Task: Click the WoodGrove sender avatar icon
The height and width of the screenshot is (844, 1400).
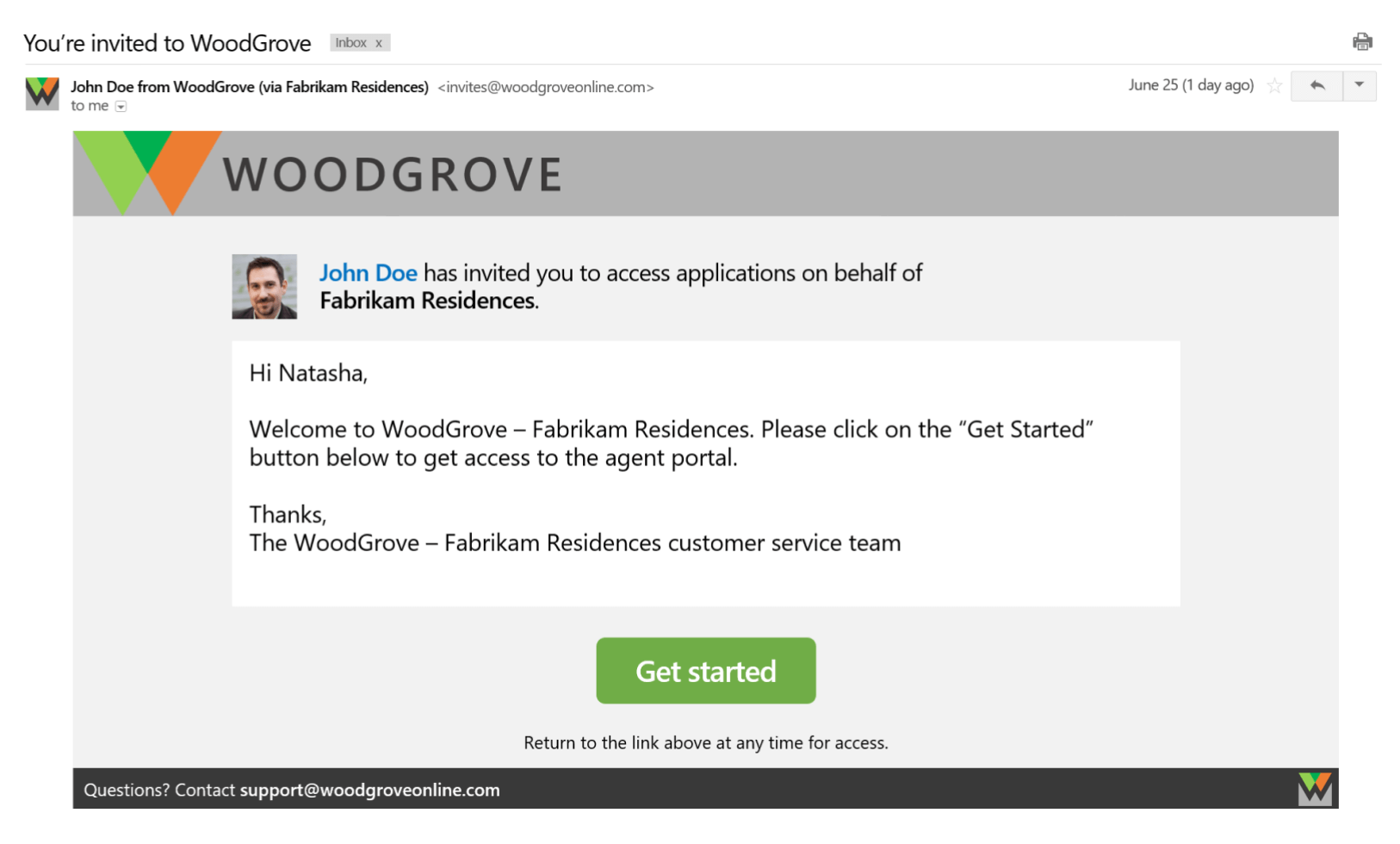Action: coord(40,95)
